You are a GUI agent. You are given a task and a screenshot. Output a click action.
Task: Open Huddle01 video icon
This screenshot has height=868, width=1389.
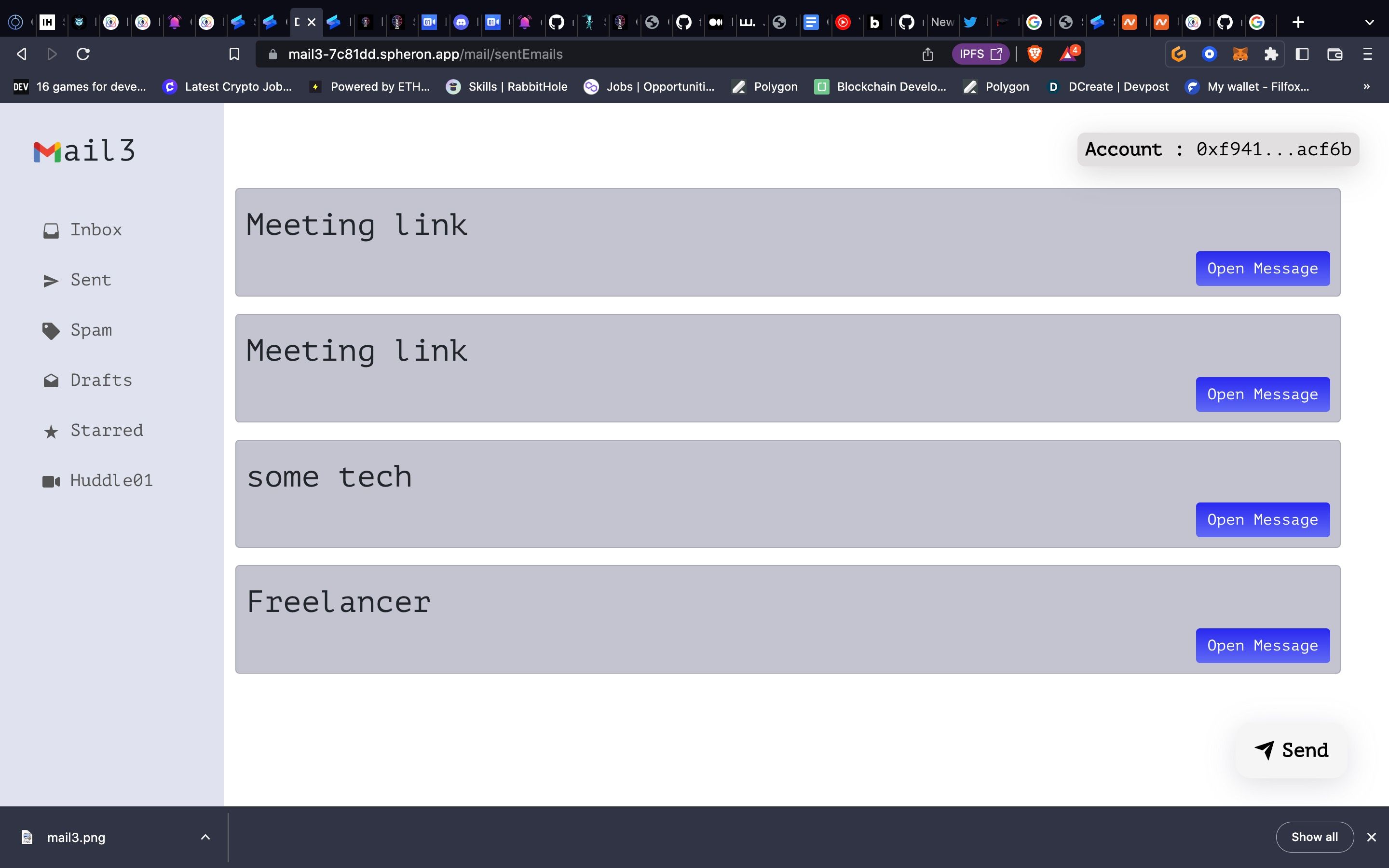click(50, 481)
